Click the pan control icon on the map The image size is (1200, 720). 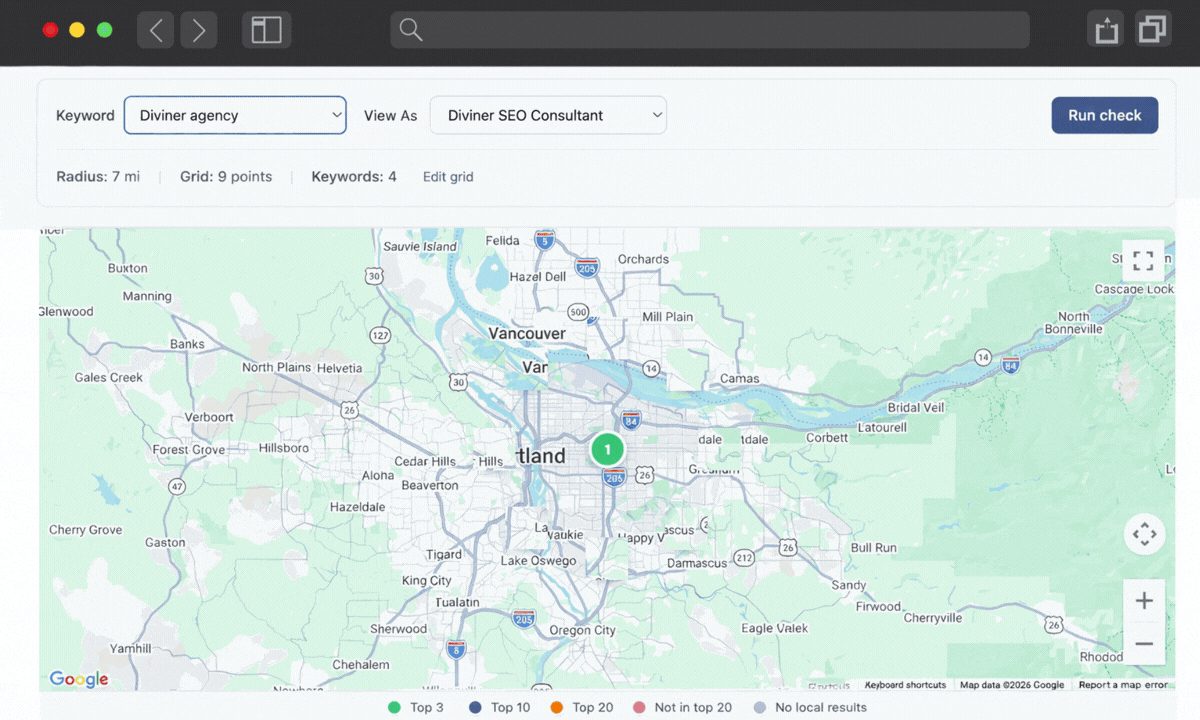click(x=1144, y=534)
